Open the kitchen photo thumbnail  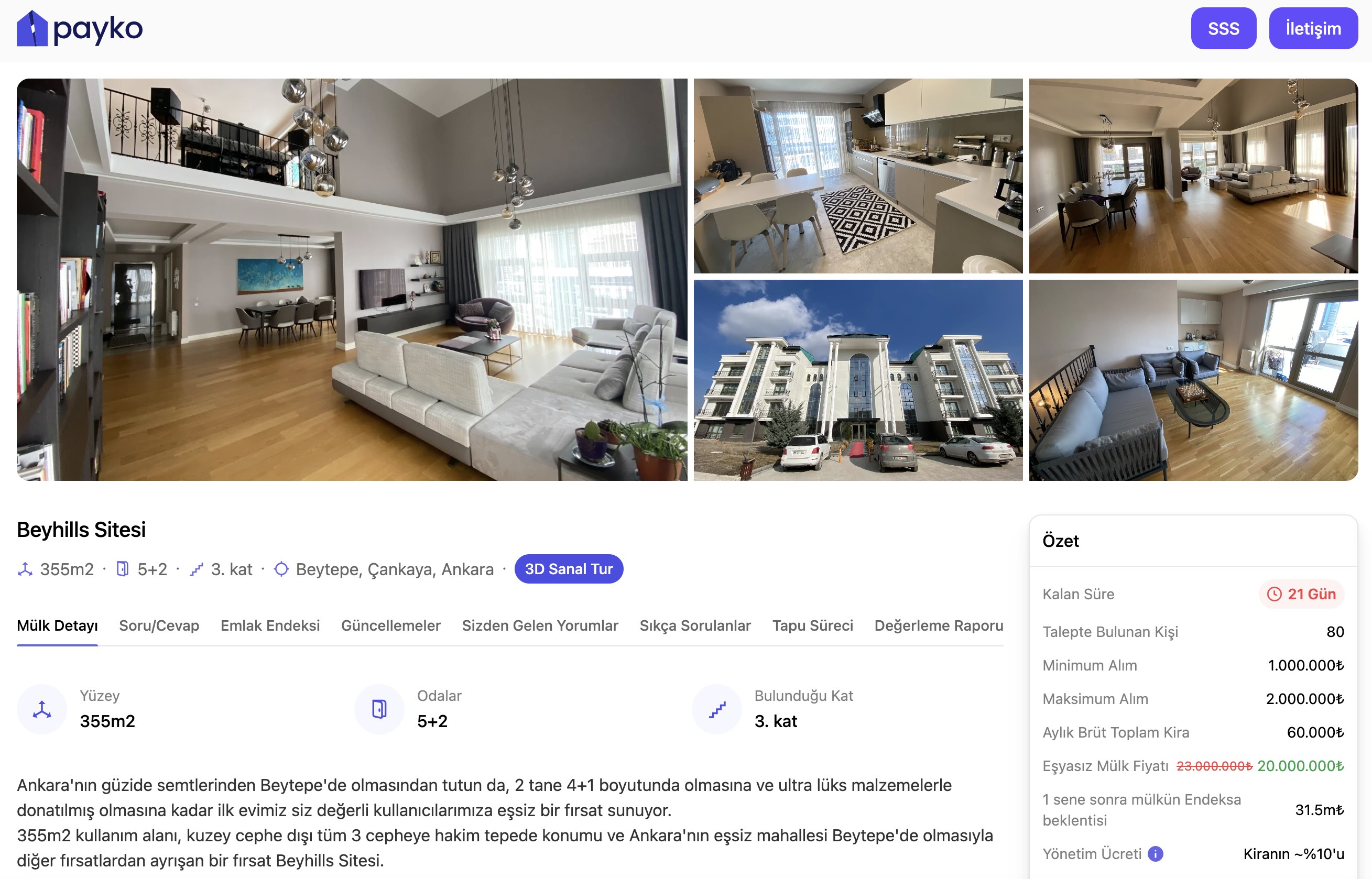(x=858, y=176)
